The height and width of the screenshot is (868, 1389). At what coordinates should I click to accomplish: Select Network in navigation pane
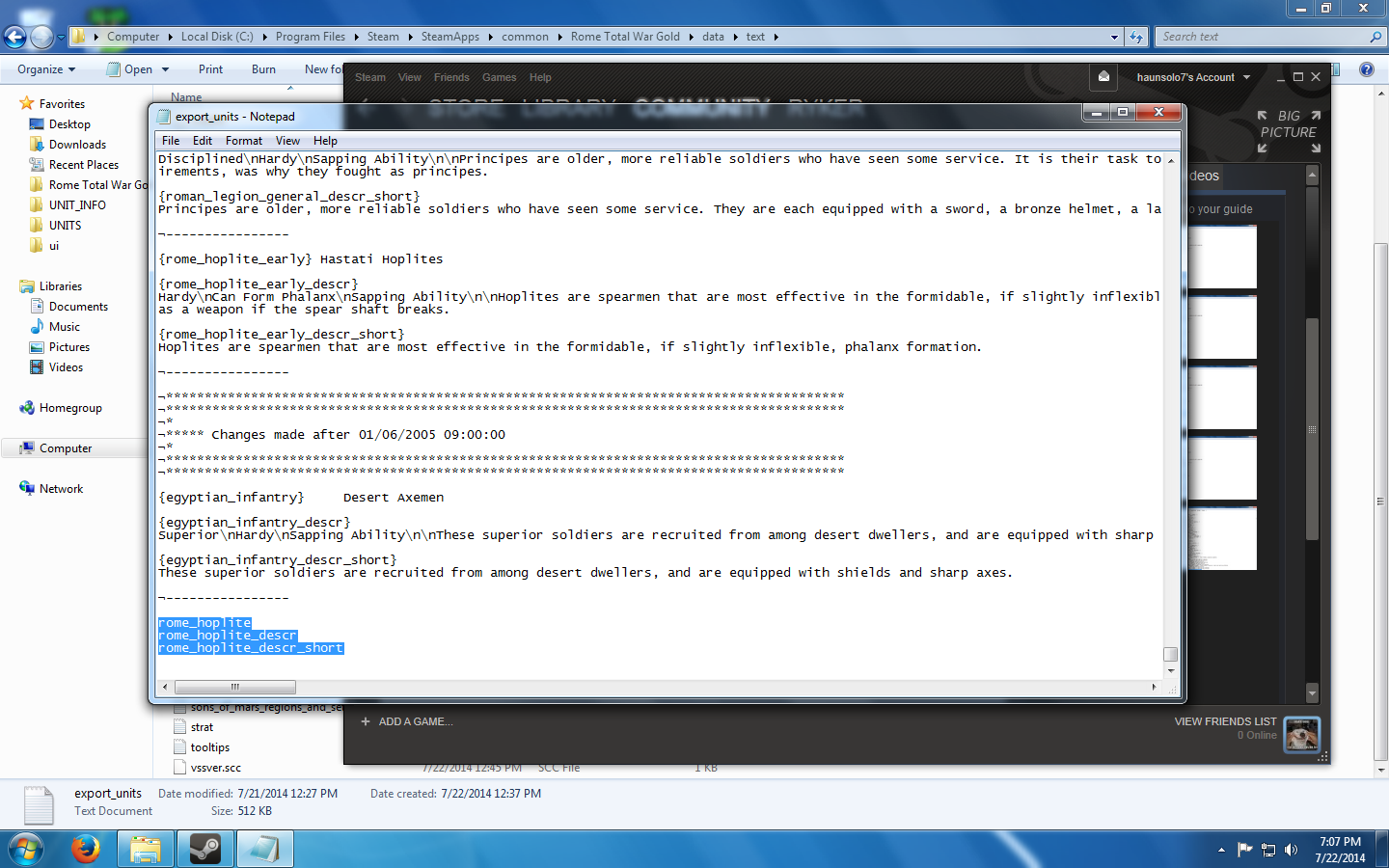point(61,489)
